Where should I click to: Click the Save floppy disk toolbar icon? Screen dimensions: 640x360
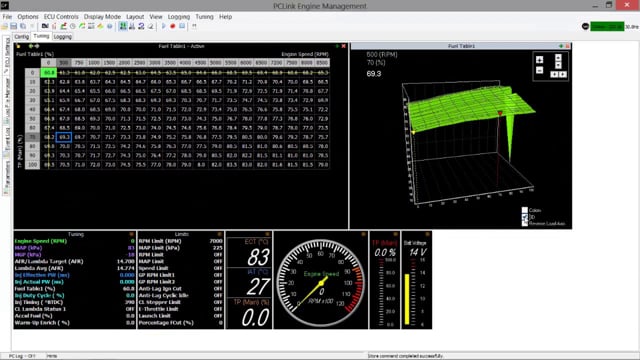pos(13,26)
